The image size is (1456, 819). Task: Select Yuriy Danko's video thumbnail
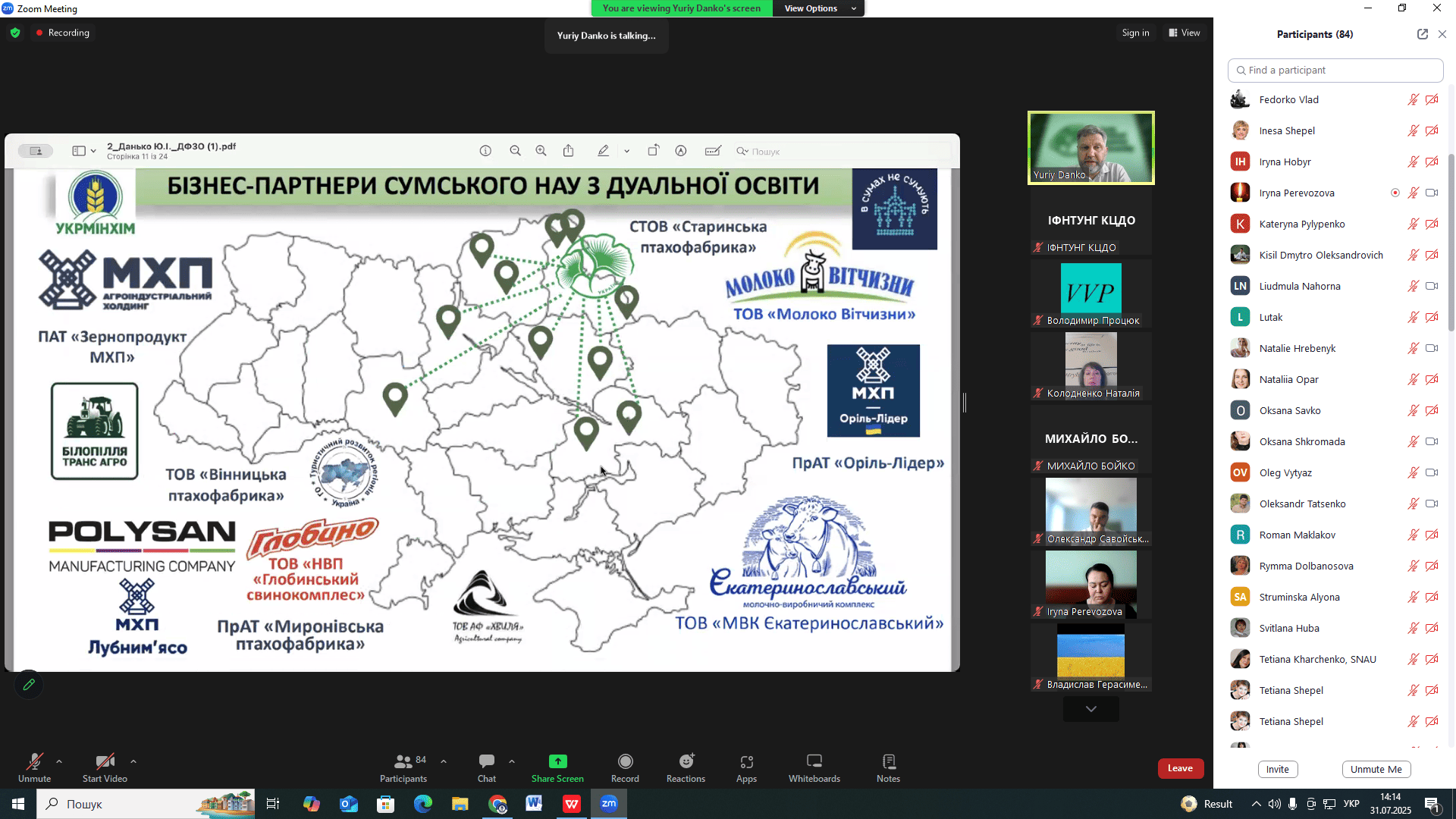[x=1090, y=148]
